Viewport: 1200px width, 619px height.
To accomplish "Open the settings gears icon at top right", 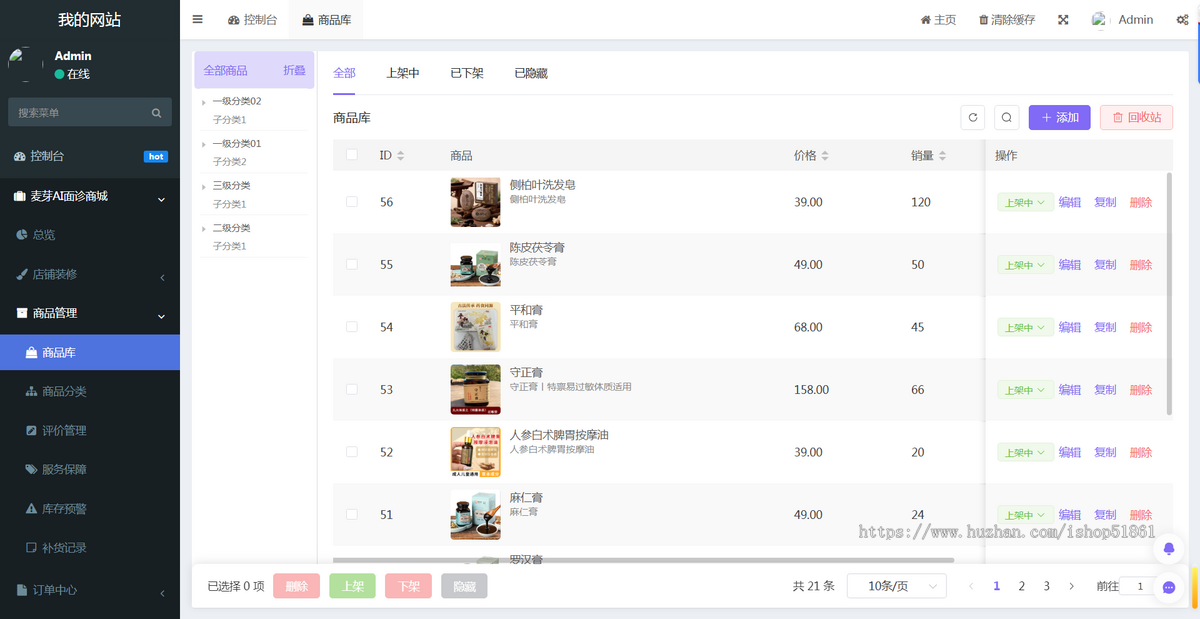I will pyautogui.click(x=1183, y=20).
